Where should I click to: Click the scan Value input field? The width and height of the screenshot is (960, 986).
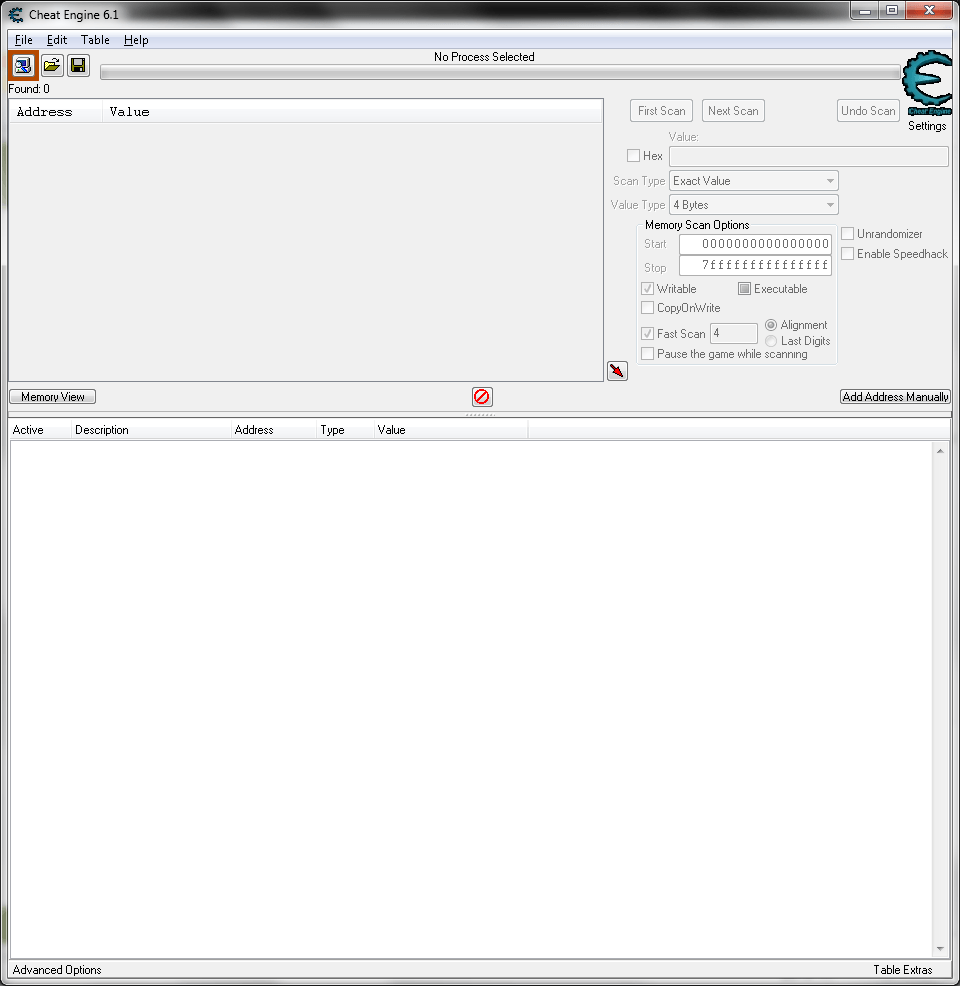tap(808, 156)
